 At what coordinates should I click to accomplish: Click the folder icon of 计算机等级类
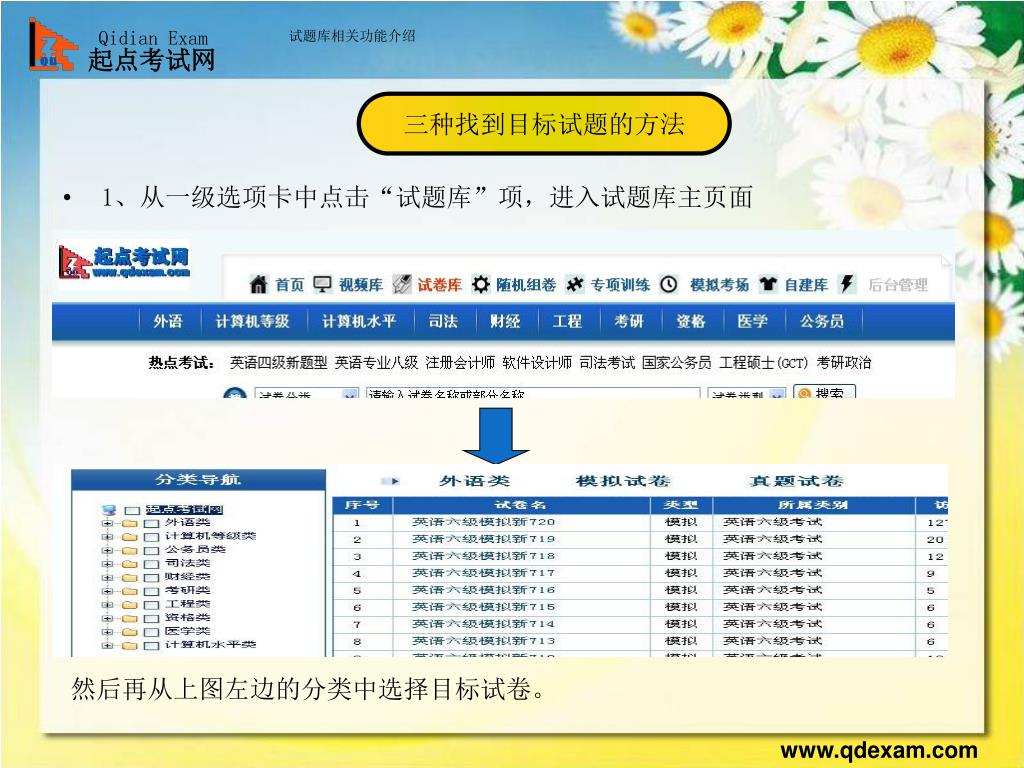tap(129, 537)
